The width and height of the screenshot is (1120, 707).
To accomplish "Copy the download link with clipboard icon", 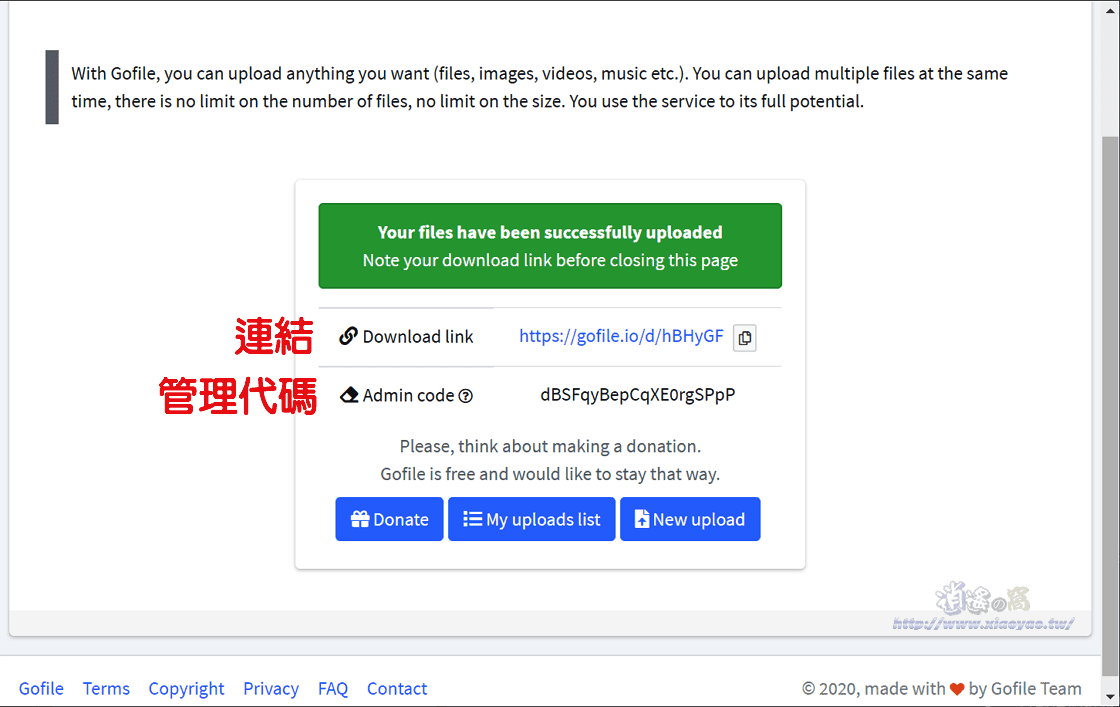I will pyautogui.click(x=744, y=338).
